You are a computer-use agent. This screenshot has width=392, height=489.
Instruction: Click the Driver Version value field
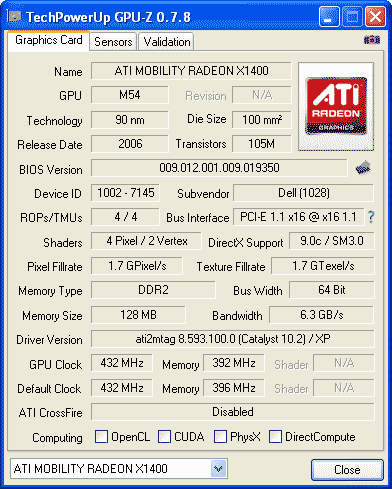point(233,339)
